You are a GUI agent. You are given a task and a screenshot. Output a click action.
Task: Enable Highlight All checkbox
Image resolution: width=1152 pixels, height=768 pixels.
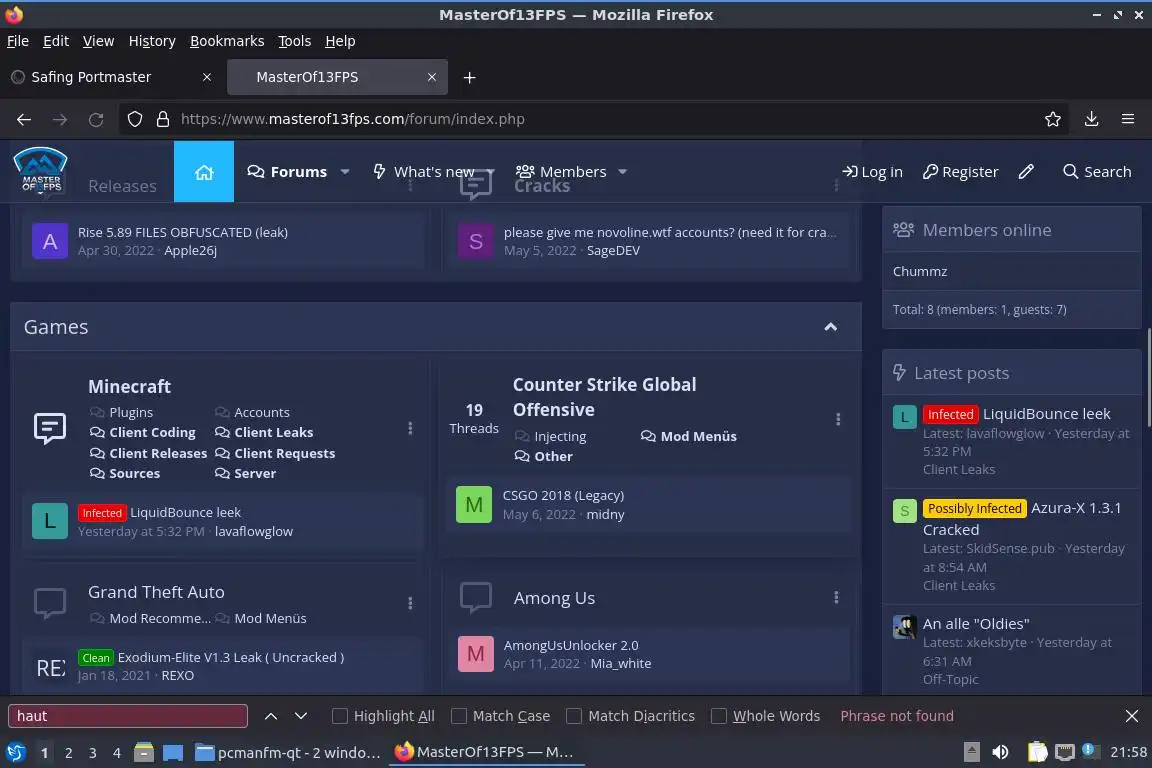point(339,716)
